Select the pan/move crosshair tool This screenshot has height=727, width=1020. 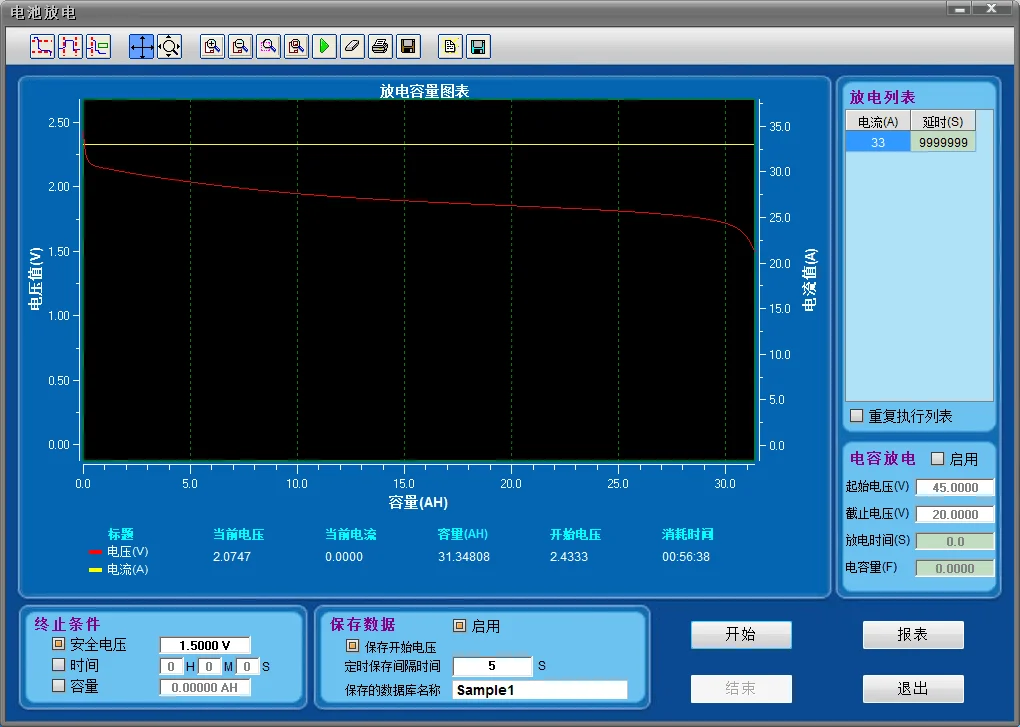(x=141, y=46)
